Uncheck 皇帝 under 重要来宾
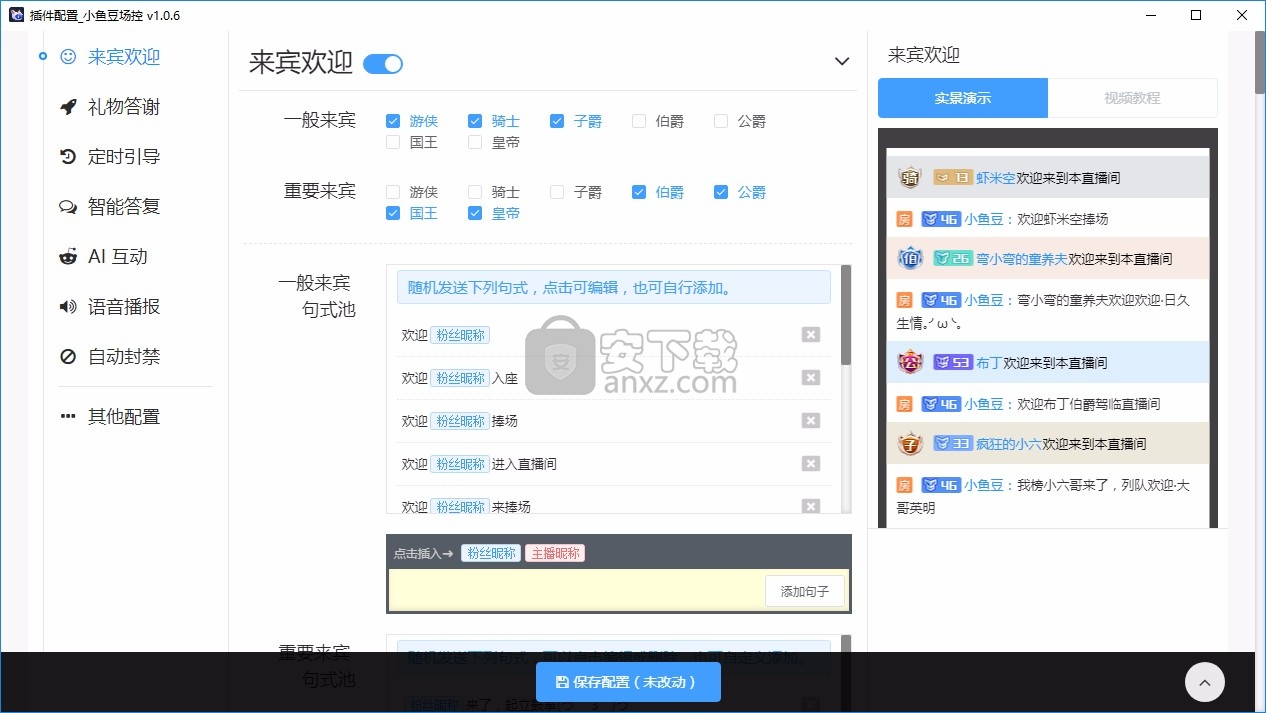 click(475, 213)
